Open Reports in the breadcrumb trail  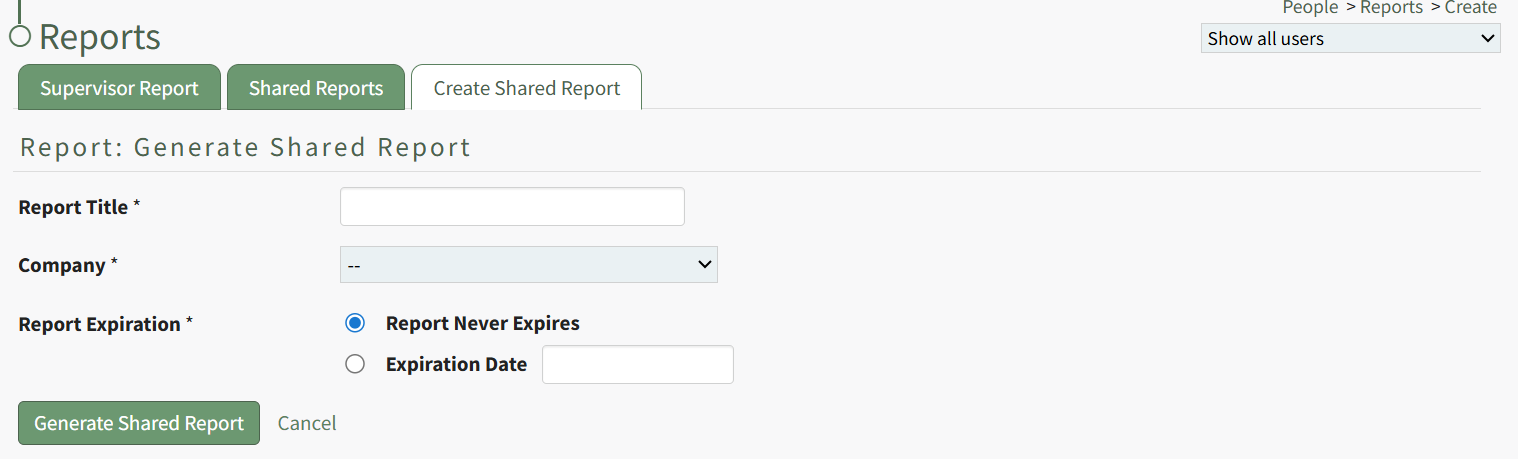click(x=1391, y=8)
